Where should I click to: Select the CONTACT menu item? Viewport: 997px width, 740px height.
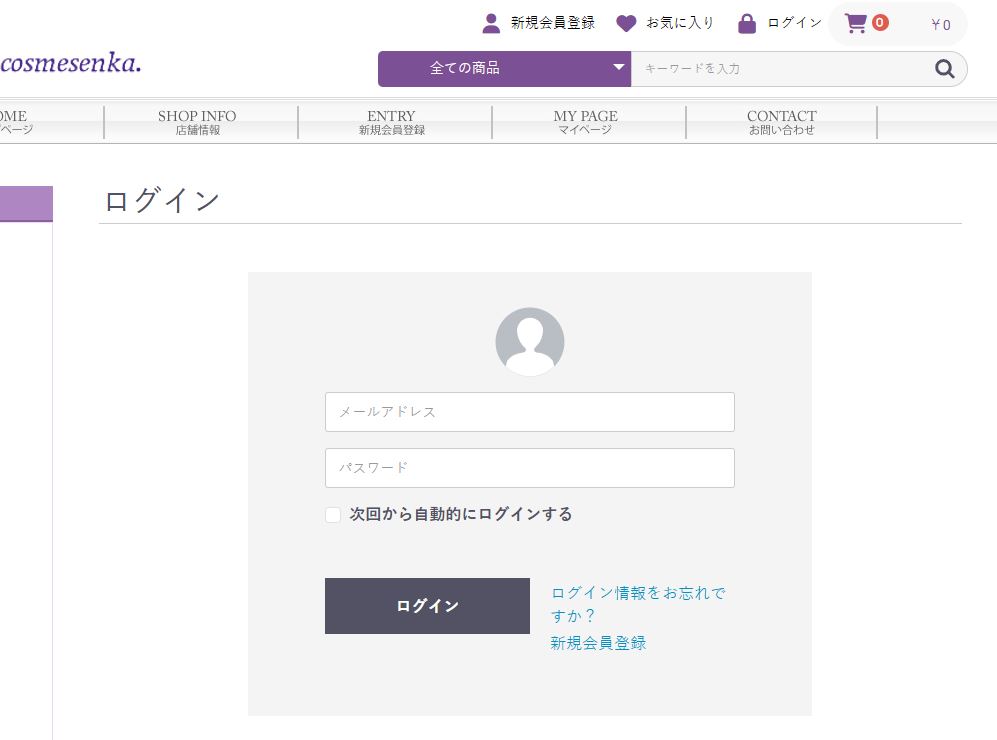tap(781, 122)
